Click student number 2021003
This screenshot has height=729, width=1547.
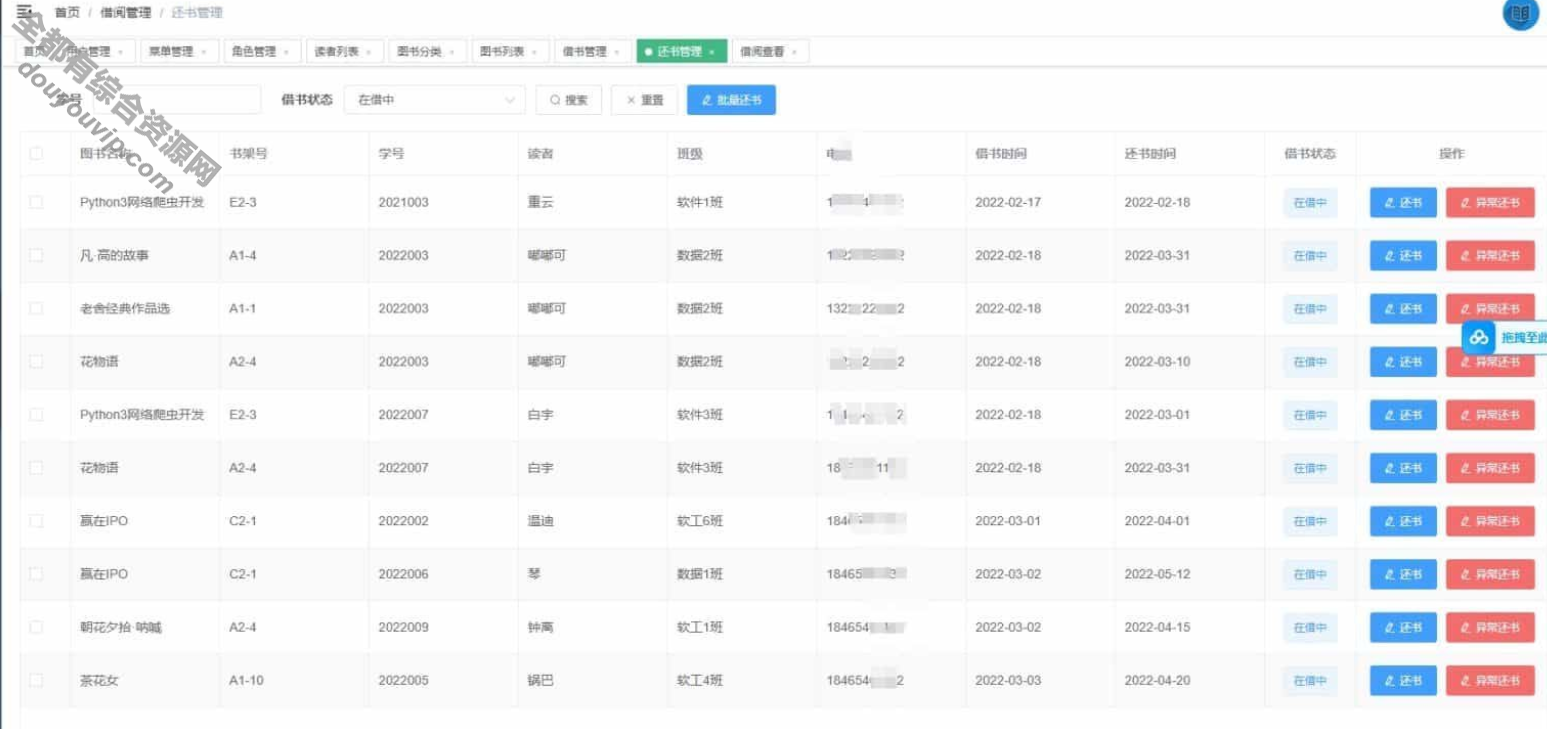pos(403,202)
